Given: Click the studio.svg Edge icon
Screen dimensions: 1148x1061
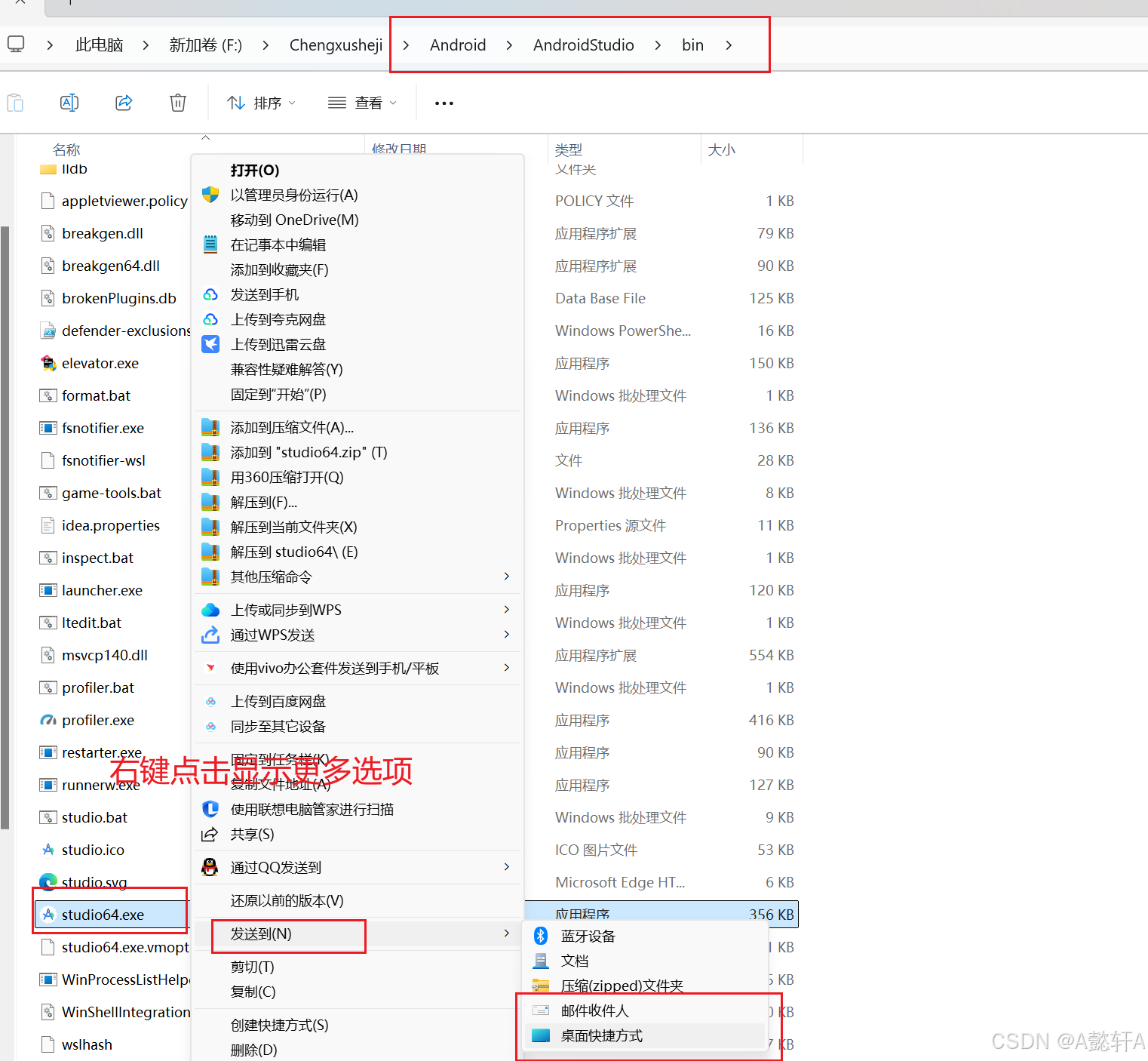Looking at the screenshot, I should pos(48,881).
